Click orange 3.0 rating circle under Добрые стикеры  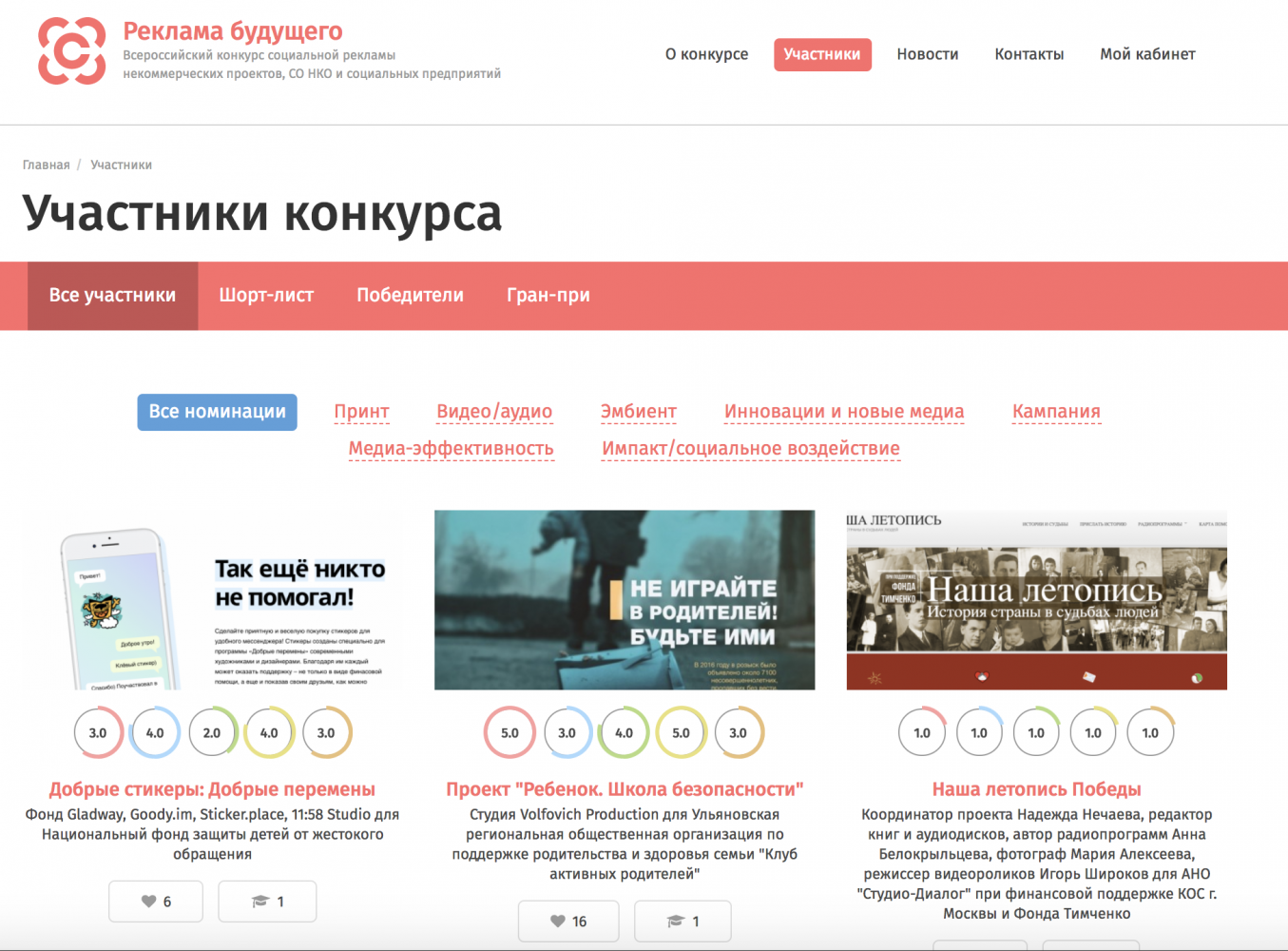click(326, 733)
